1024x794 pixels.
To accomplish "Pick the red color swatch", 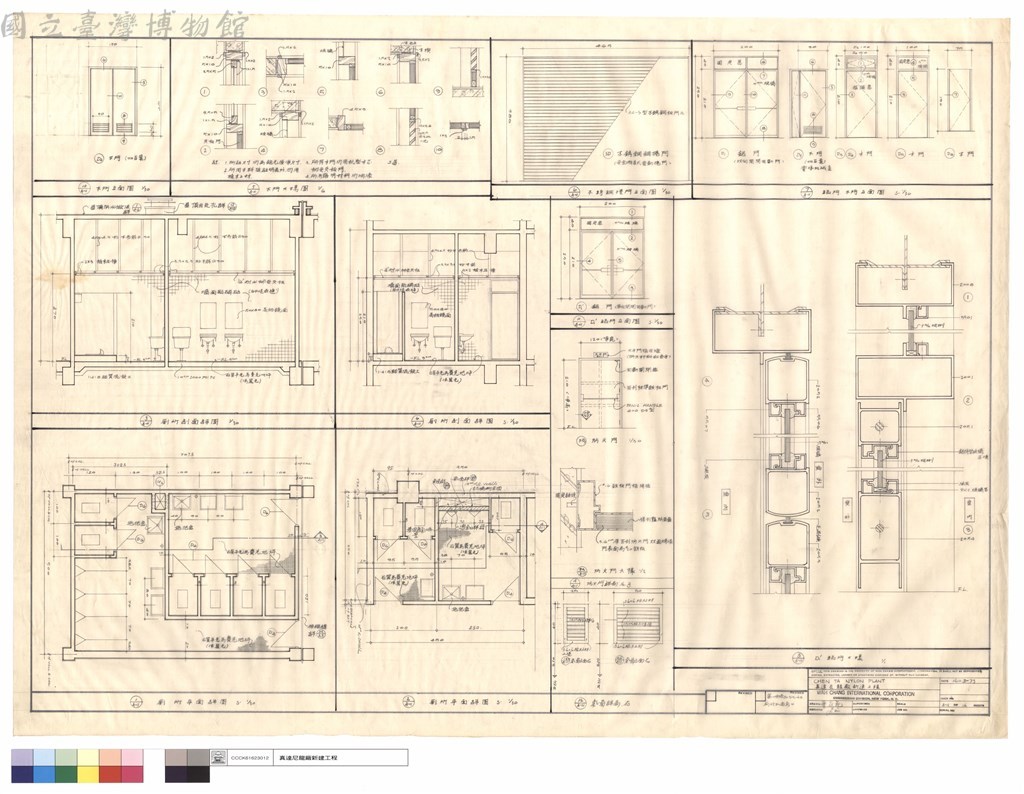I will 110,774.
